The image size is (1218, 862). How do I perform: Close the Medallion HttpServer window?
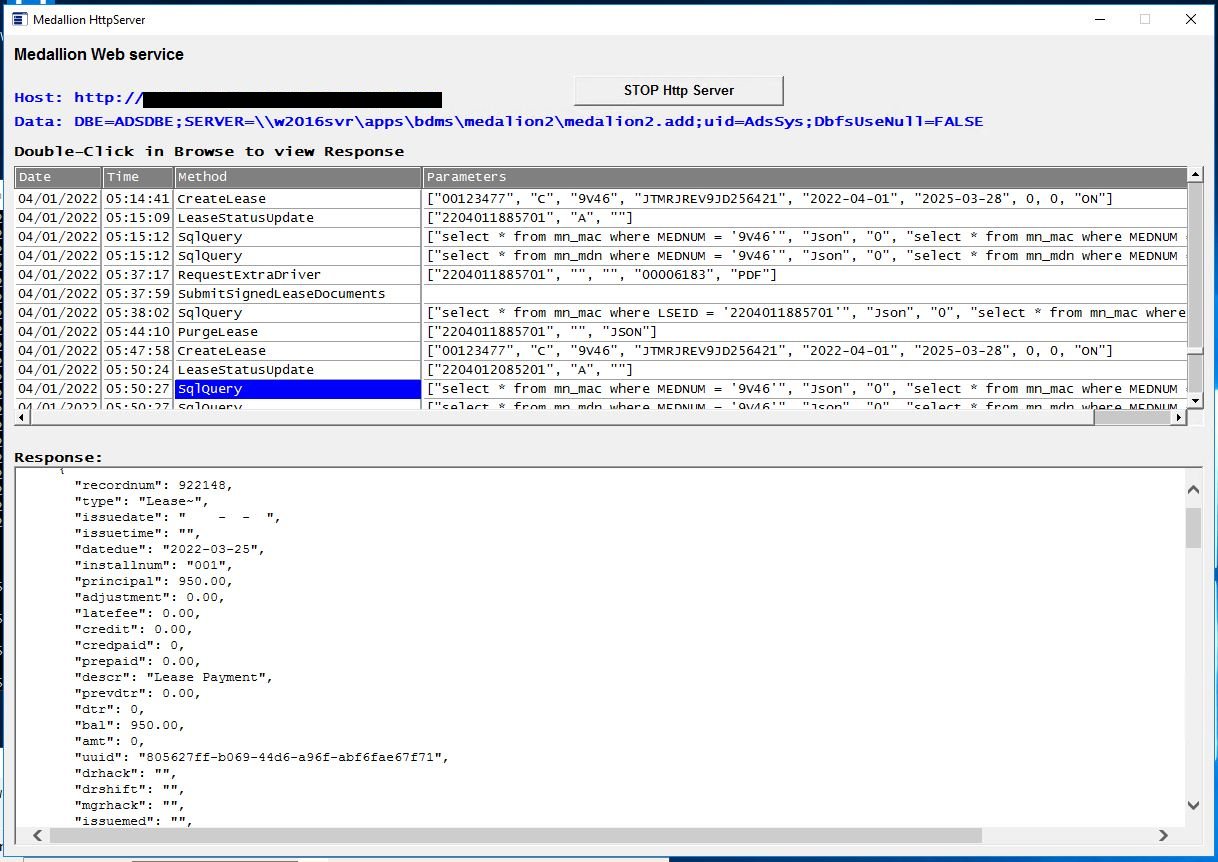point(1191,19)
